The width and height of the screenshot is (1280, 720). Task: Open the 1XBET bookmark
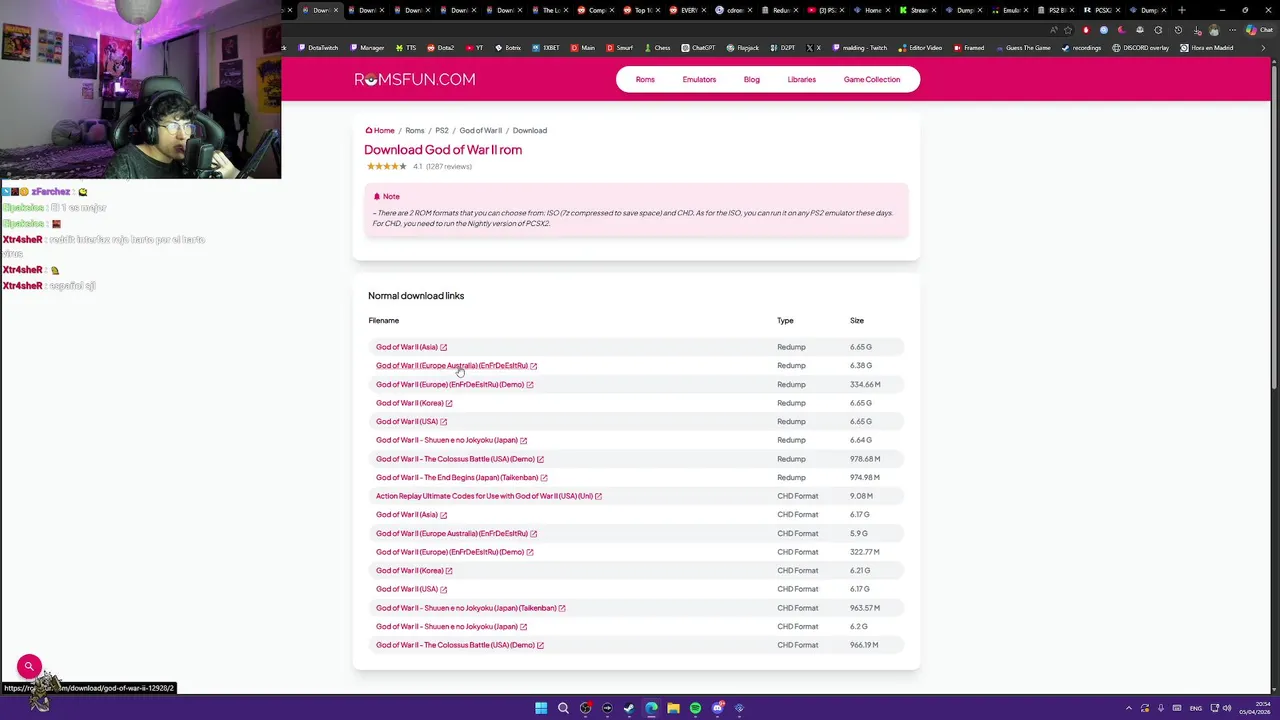click(546, 48)
